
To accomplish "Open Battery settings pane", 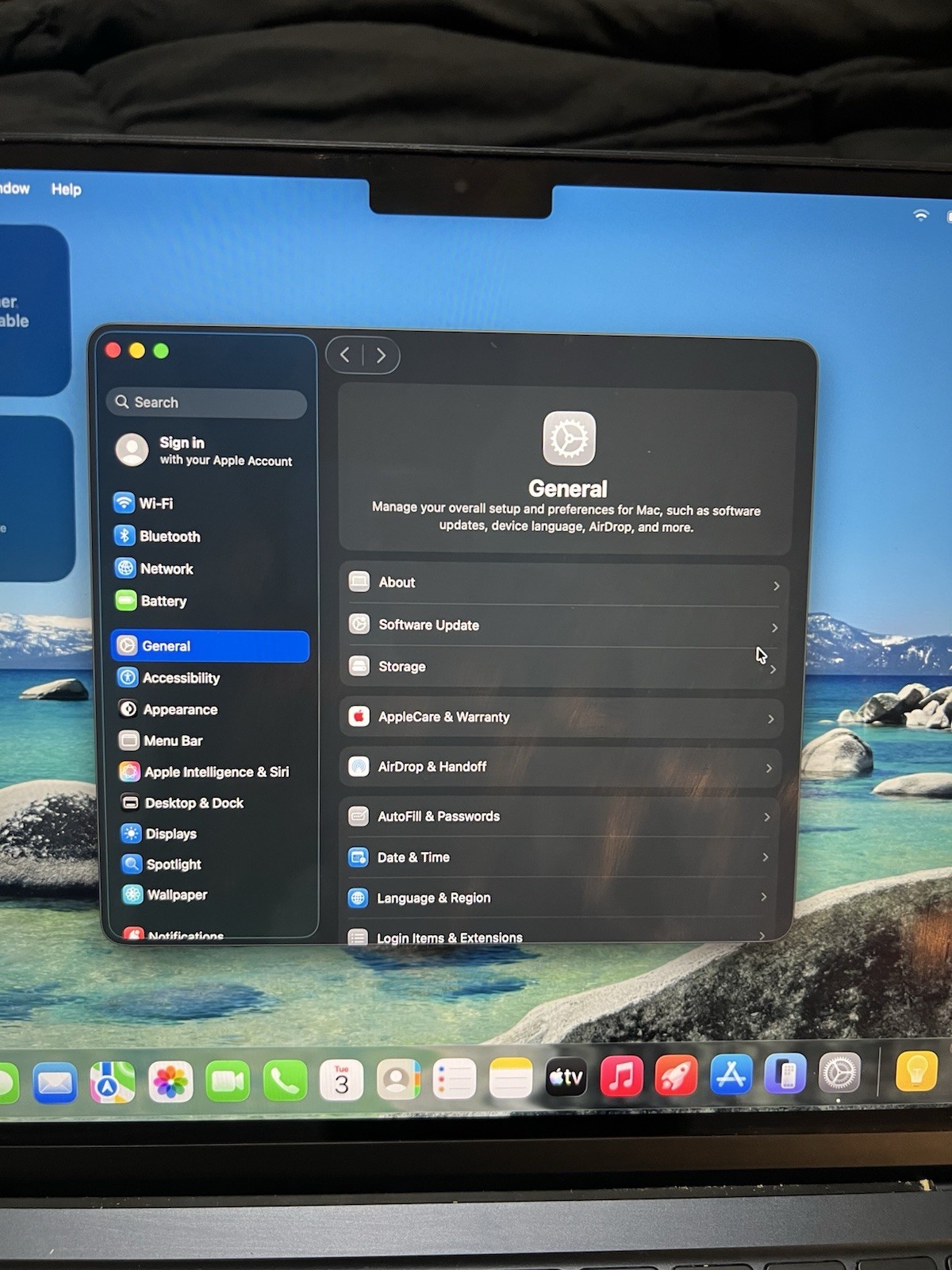I will pos(163,601).
